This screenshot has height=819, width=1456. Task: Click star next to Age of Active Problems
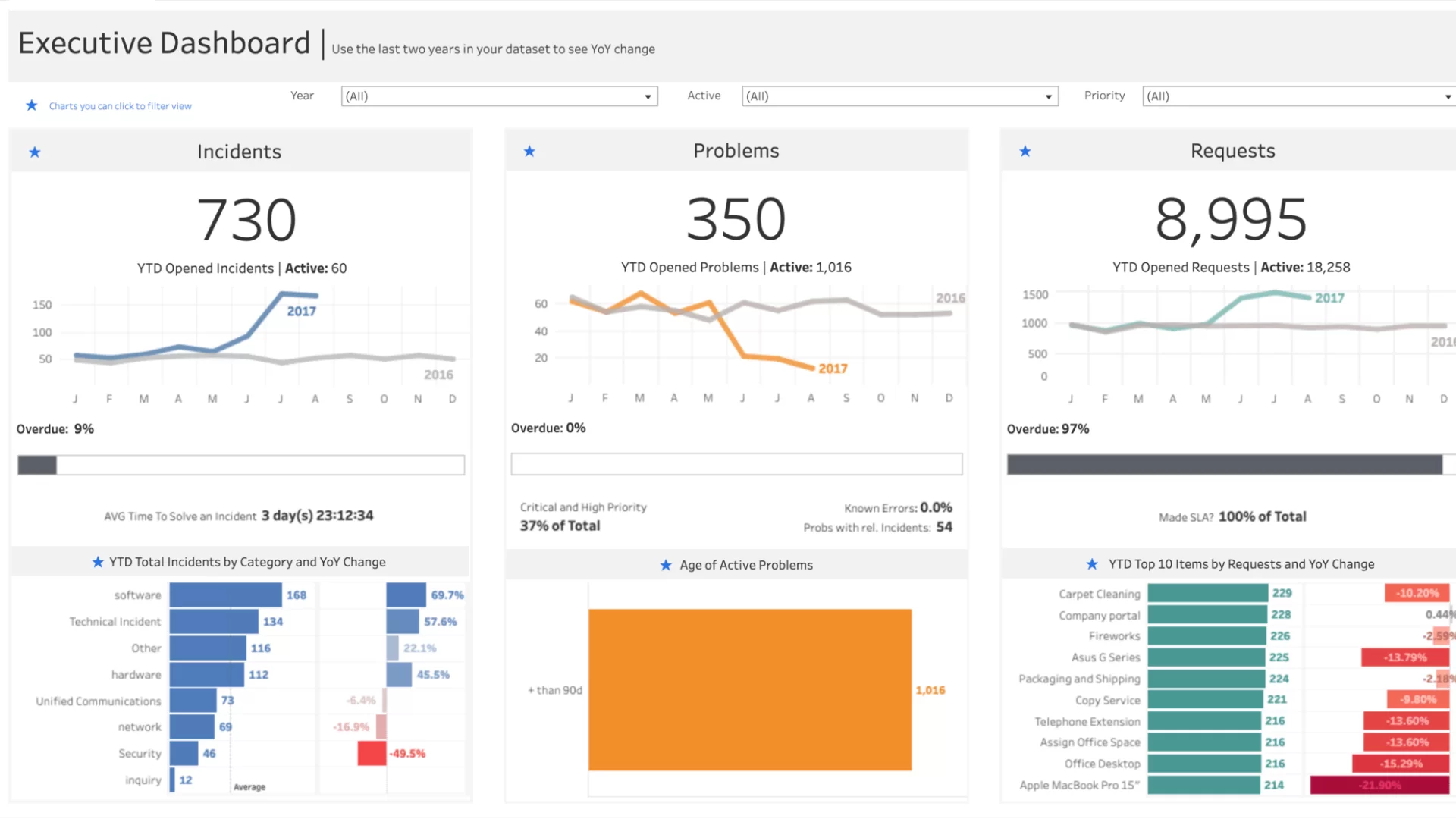[666, 565]
